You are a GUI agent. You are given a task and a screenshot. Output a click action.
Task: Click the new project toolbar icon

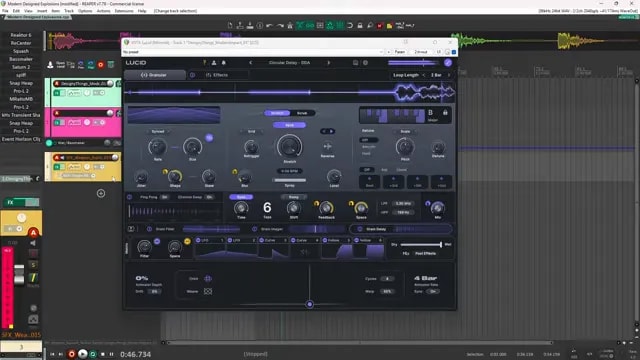pyautogui.click(x=230, y=25)
